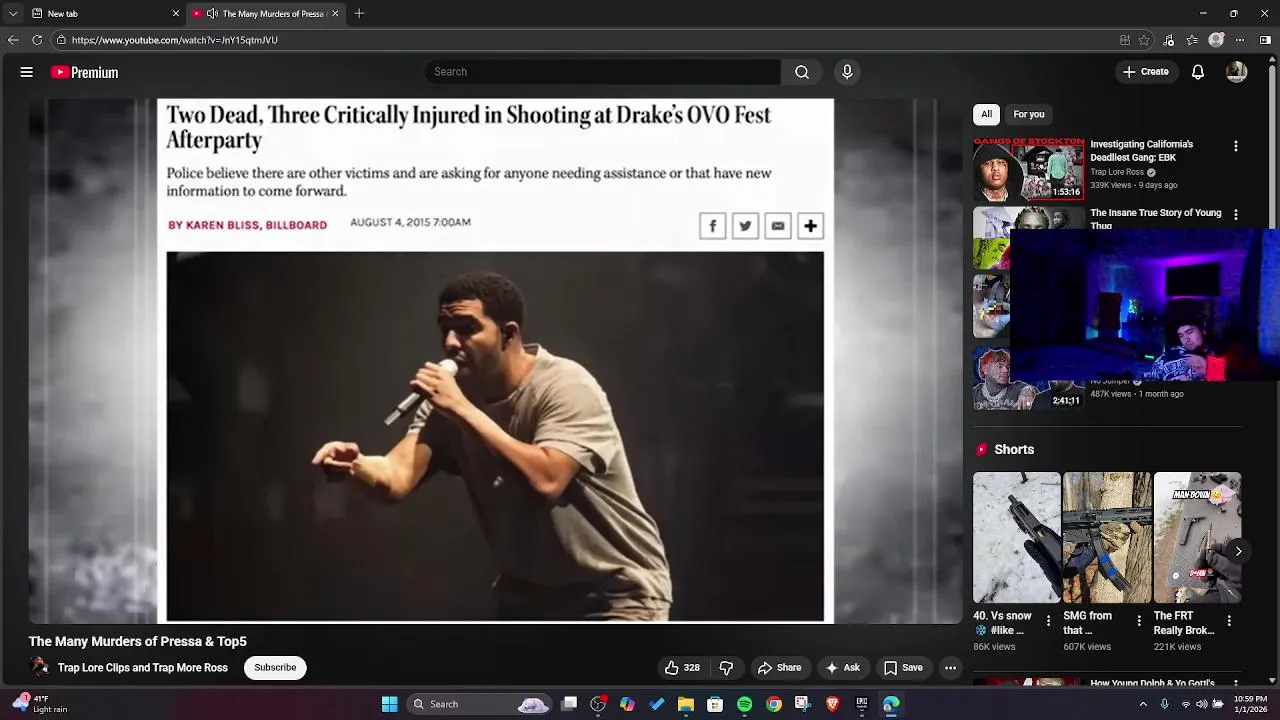Show hidden system tray icons
Image resolution: width=1280 pixels, height=720 pixels.
point(1143,704)
